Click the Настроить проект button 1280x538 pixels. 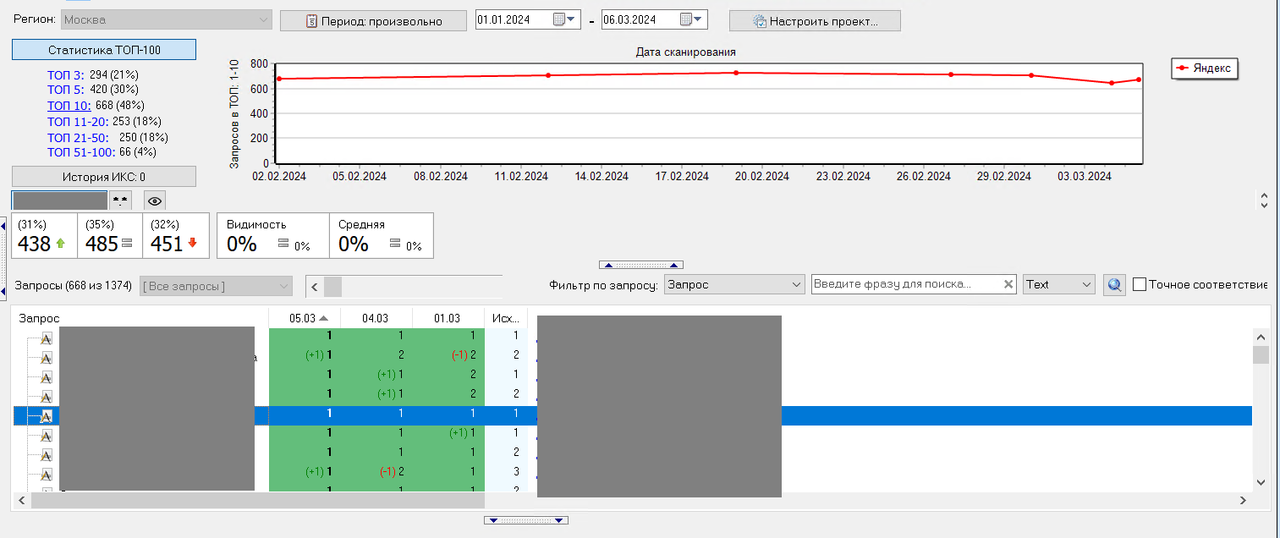click(x=815, y=21)
